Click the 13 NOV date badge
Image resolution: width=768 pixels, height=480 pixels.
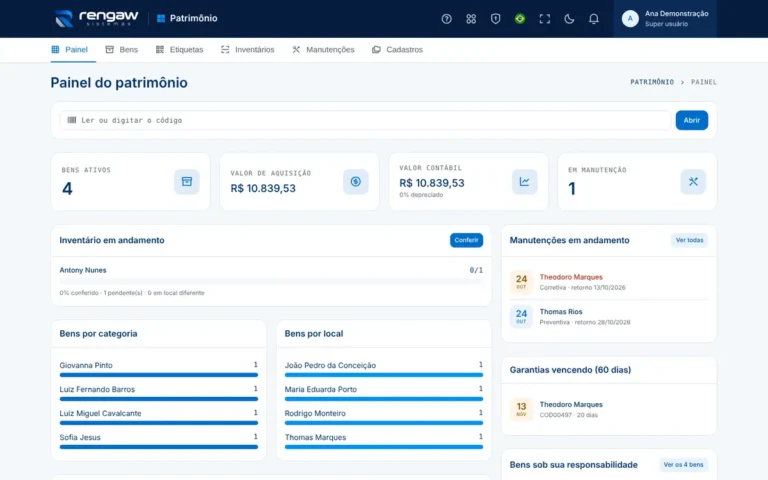[521, 409]
